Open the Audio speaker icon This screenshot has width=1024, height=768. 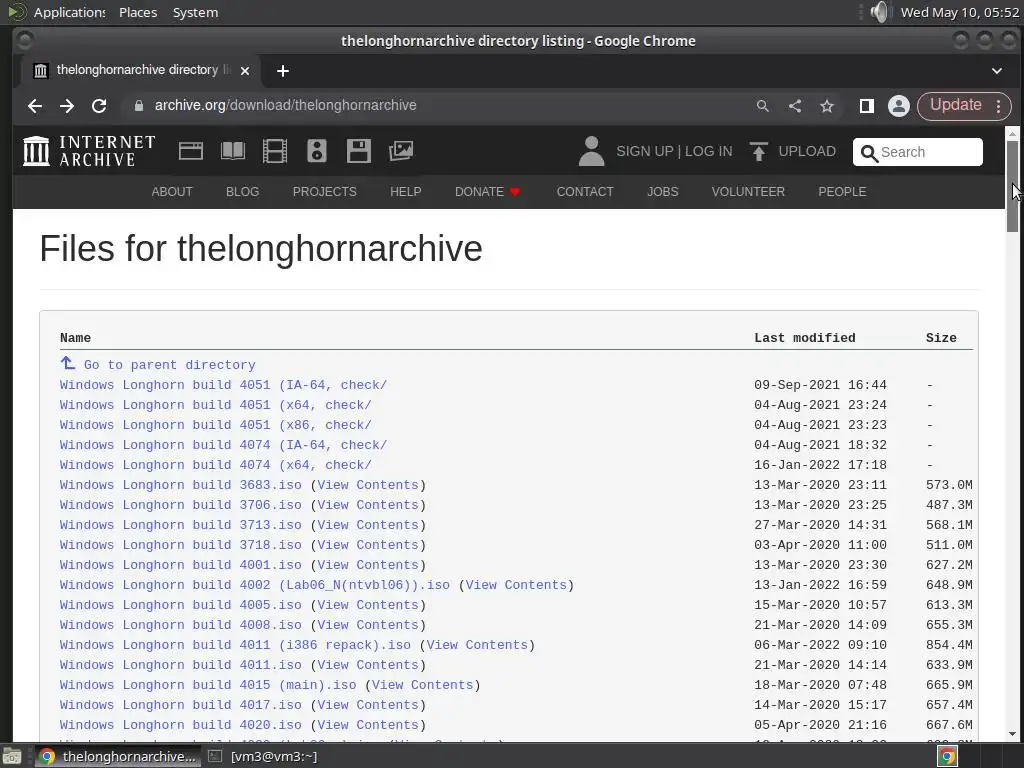point(317,151)
